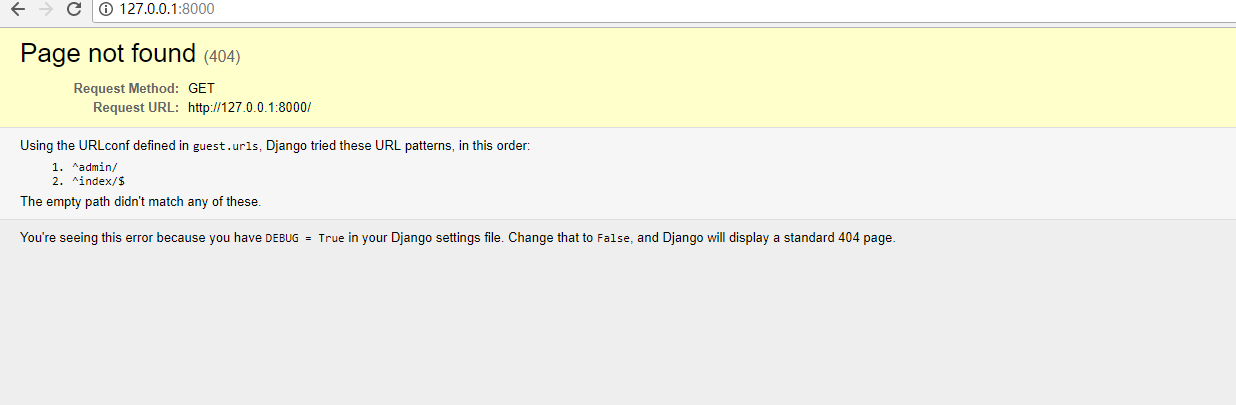
Task: Click the http://127.0.0.1:8000/ request URL value
Action: tap(250, 107)
